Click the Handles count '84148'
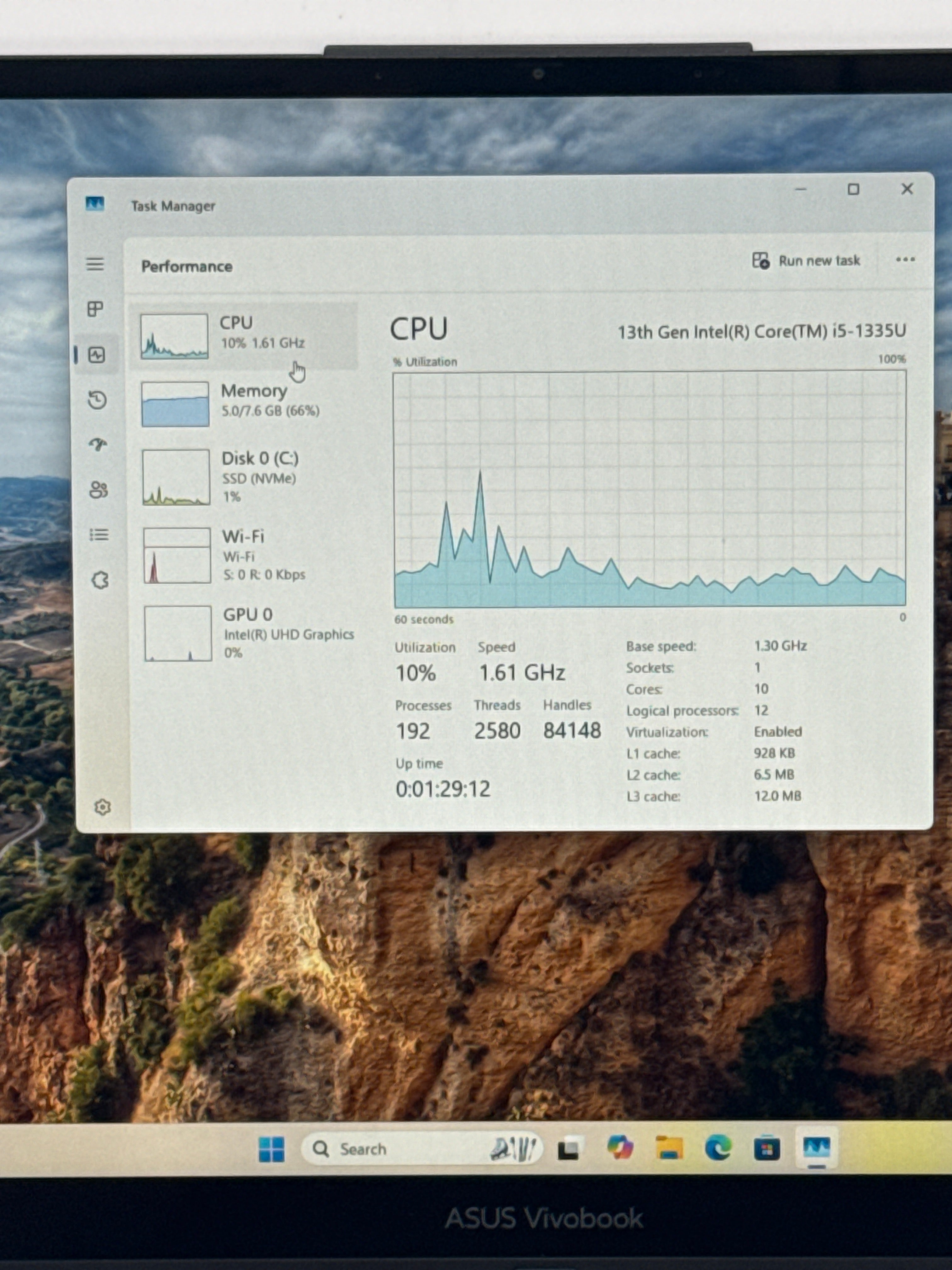952x1270 pixels. coord(572,730)
